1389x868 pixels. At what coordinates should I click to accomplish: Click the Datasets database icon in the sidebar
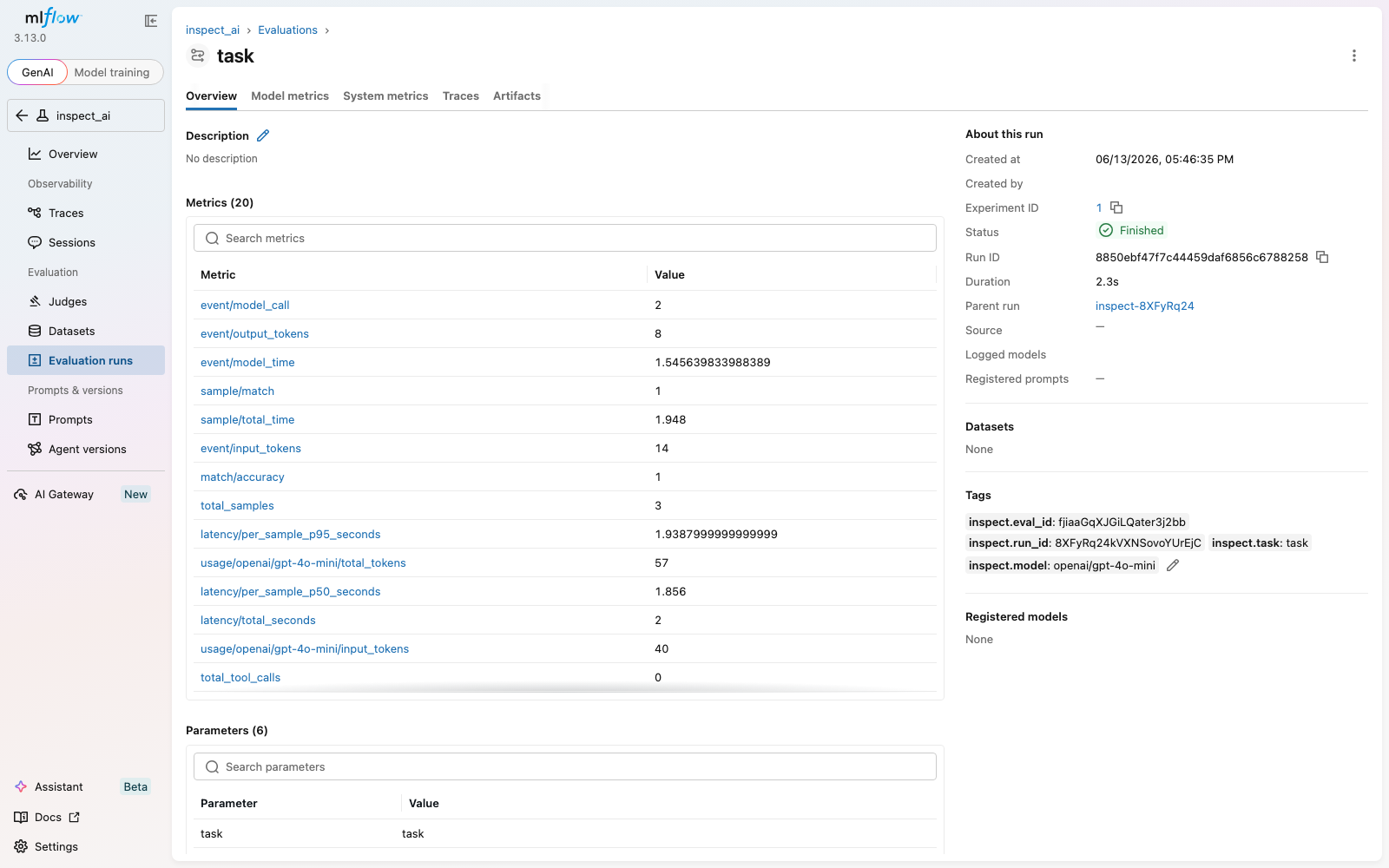click(35, 331)
